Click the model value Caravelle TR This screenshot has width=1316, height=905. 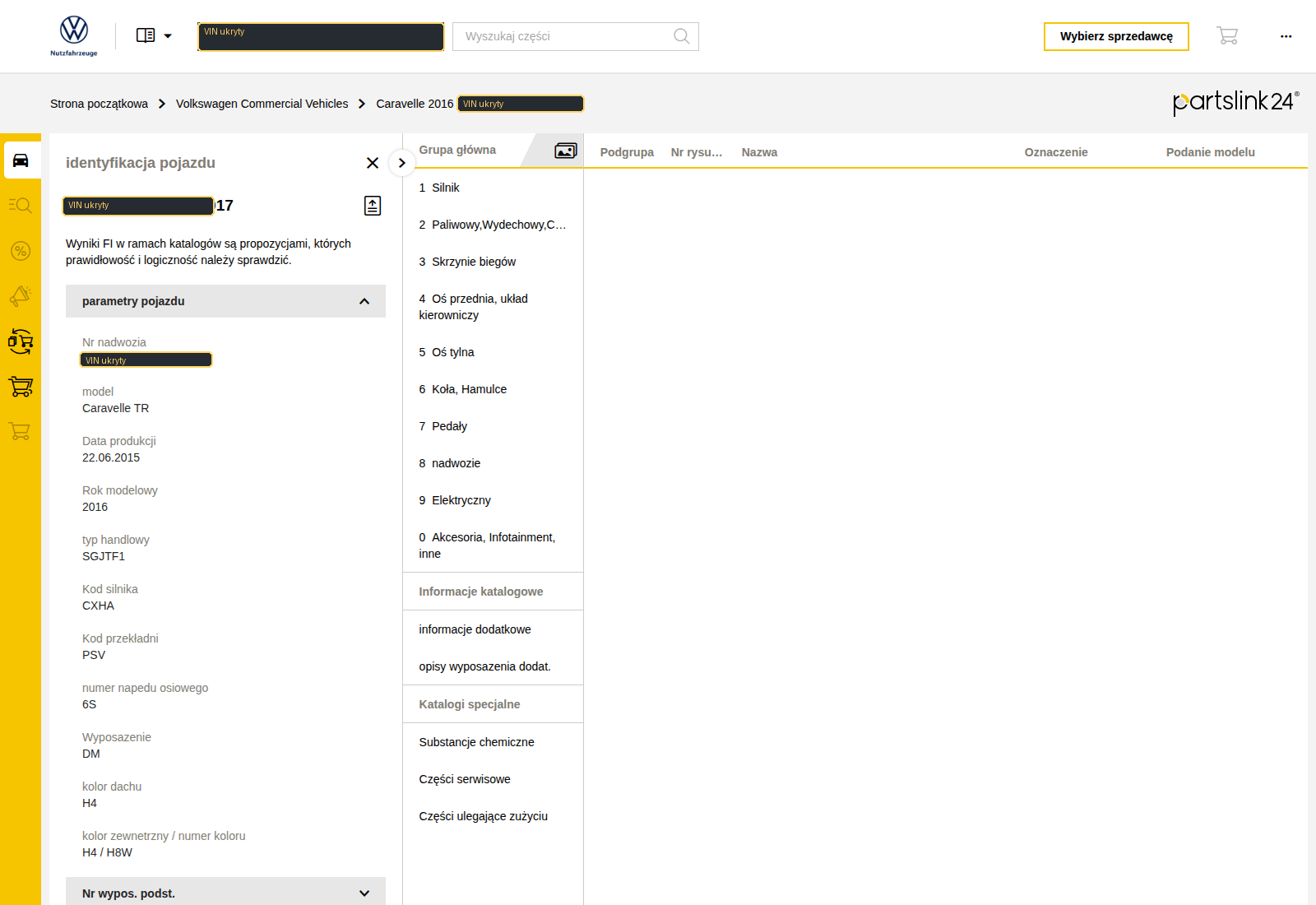[116, 408]
